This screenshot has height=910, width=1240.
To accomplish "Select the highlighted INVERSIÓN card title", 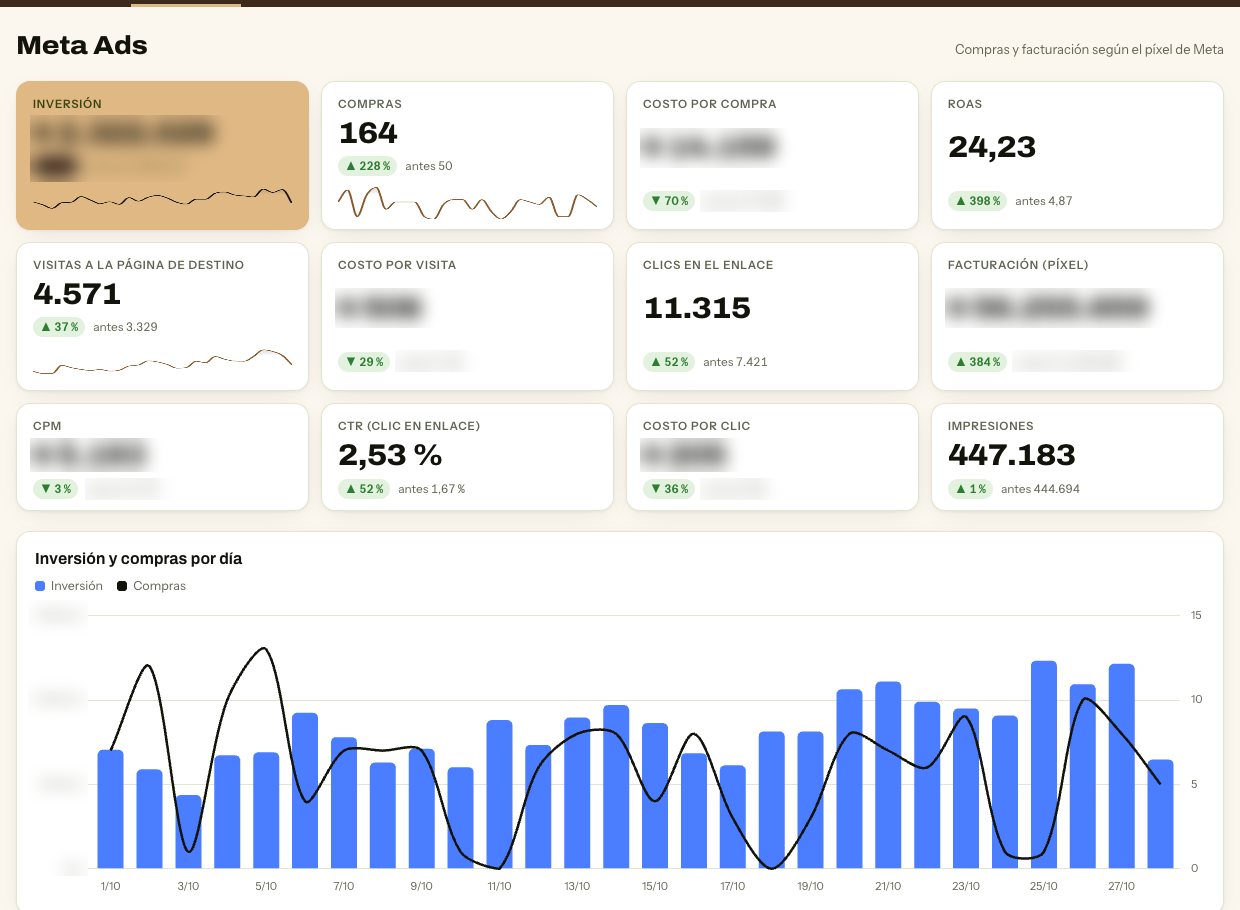I will (67, 104).
